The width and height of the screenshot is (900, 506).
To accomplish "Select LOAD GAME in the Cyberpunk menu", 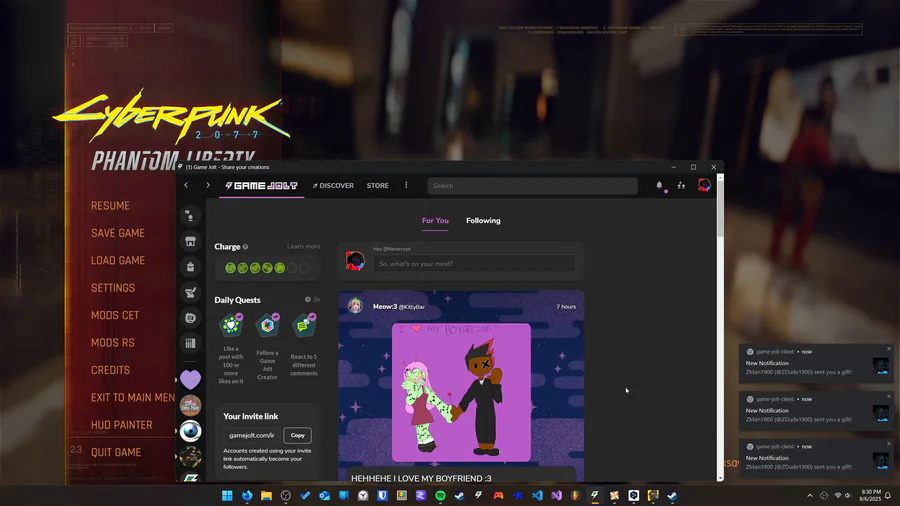I will 118,260.
